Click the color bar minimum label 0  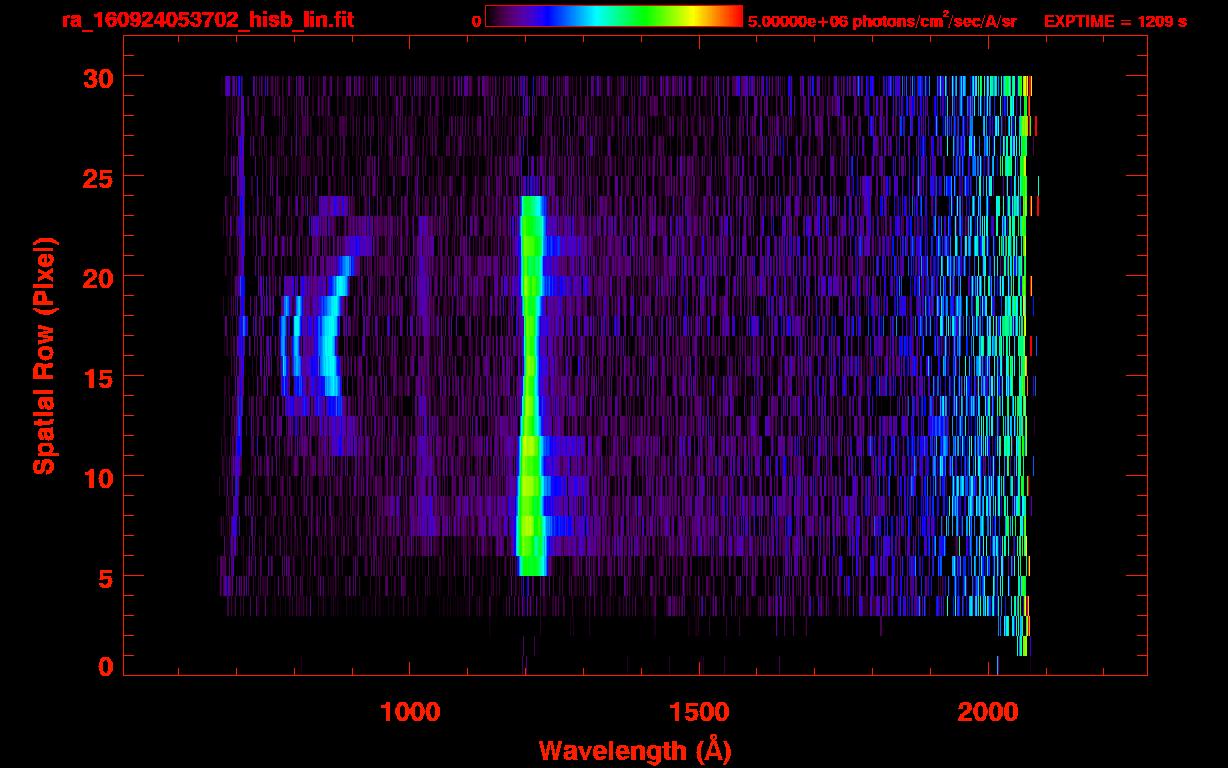tap(477, 20)
